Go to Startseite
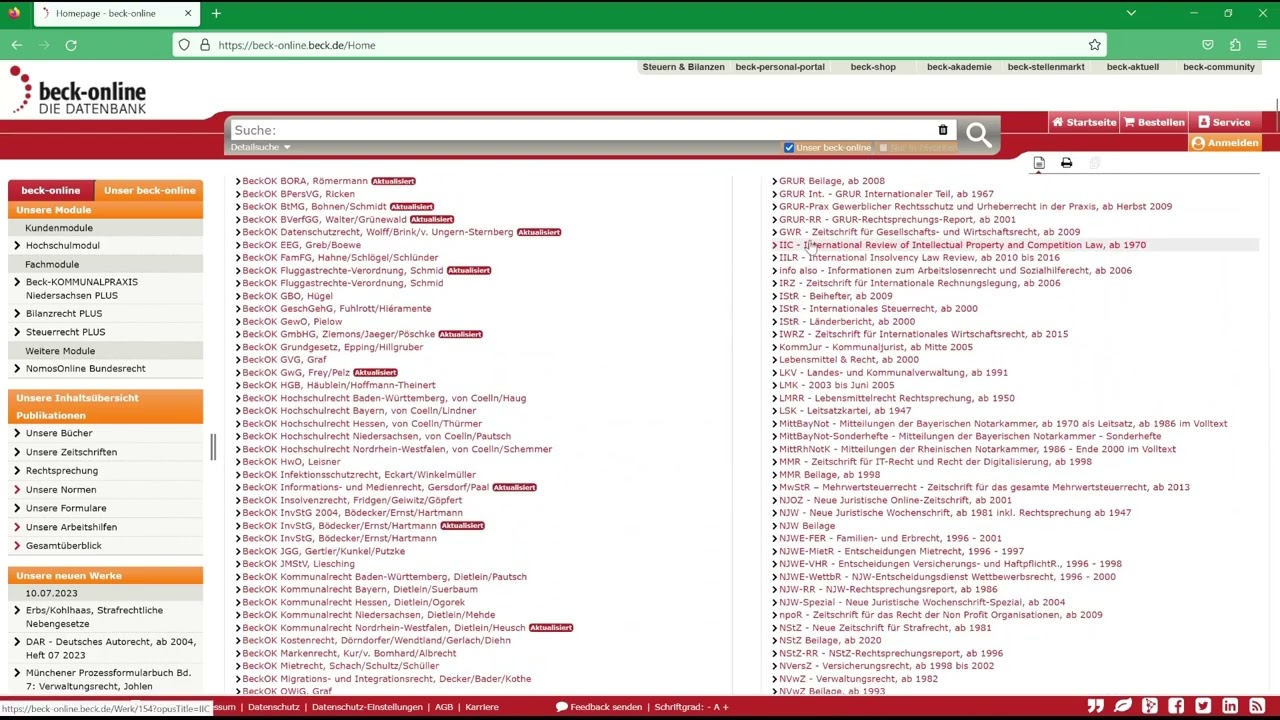This screenshot has height=720, width=1280. tap(1084, 122)
